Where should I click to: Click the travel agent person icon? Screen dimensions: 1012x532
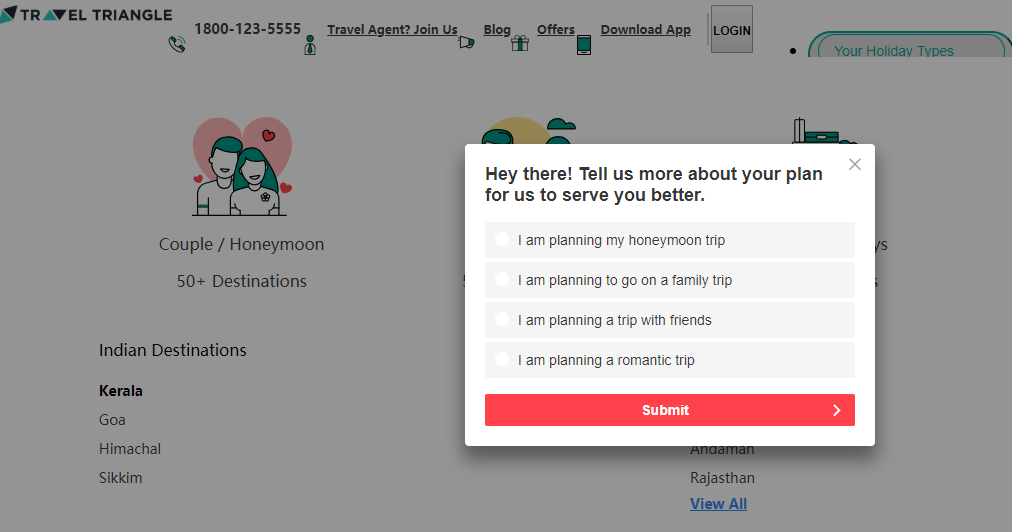(310, 45)
